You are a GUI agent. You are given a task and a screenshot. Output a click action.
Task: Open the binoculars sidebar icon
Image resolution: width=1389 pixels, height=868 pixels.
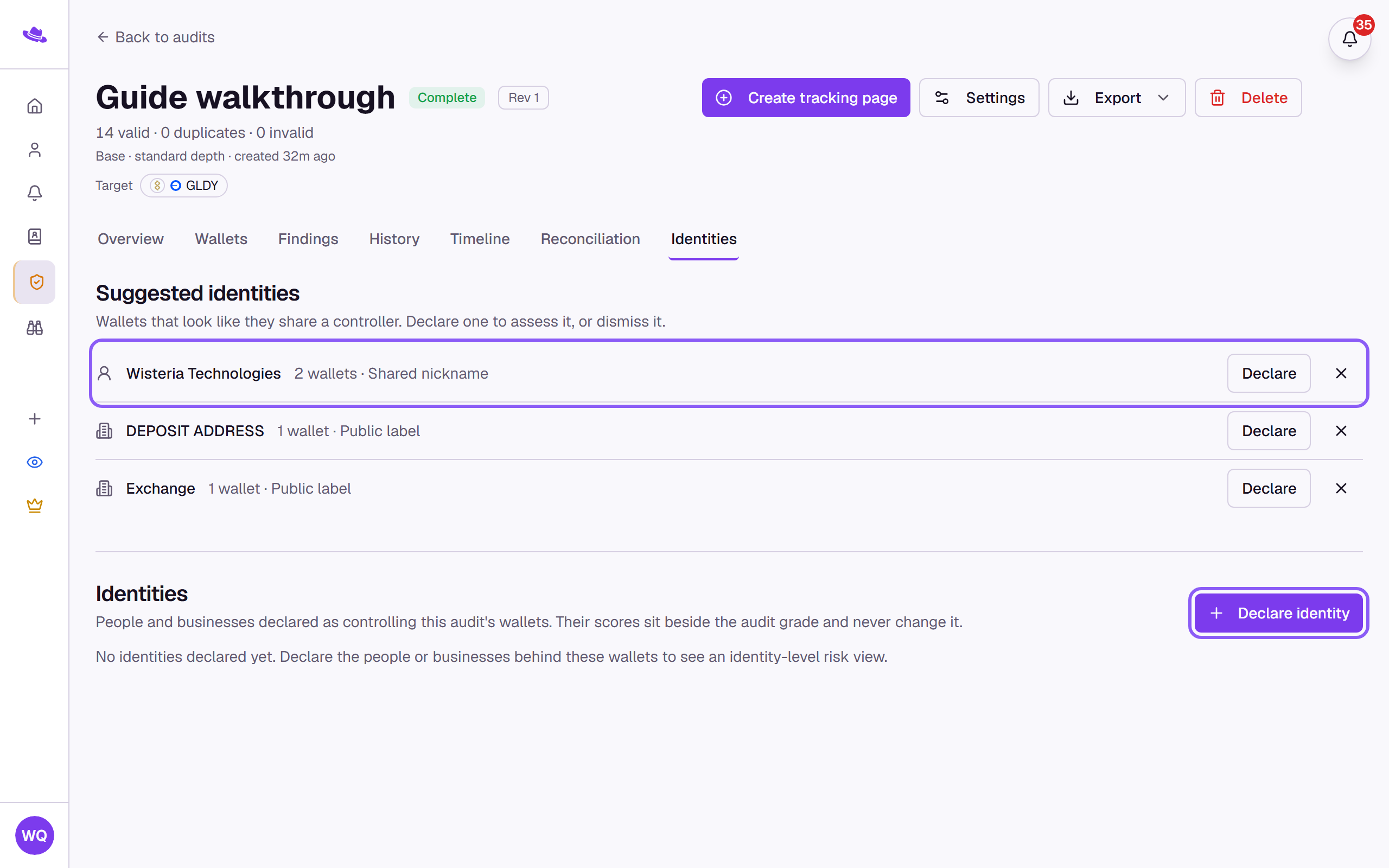[x=34, y=327]
